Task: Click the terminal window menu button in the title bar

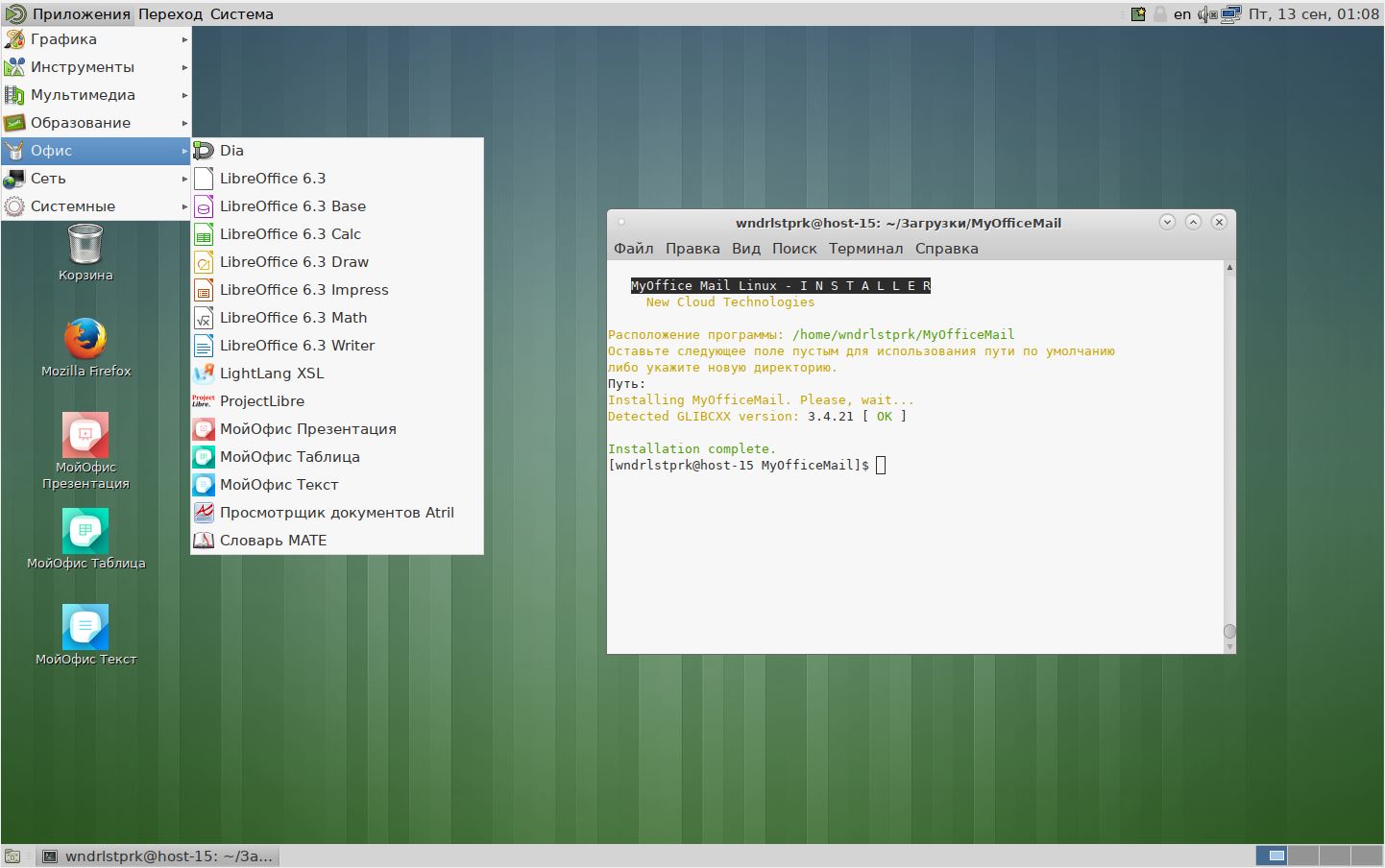Action: pyautogui.click(x=621, y=222)
